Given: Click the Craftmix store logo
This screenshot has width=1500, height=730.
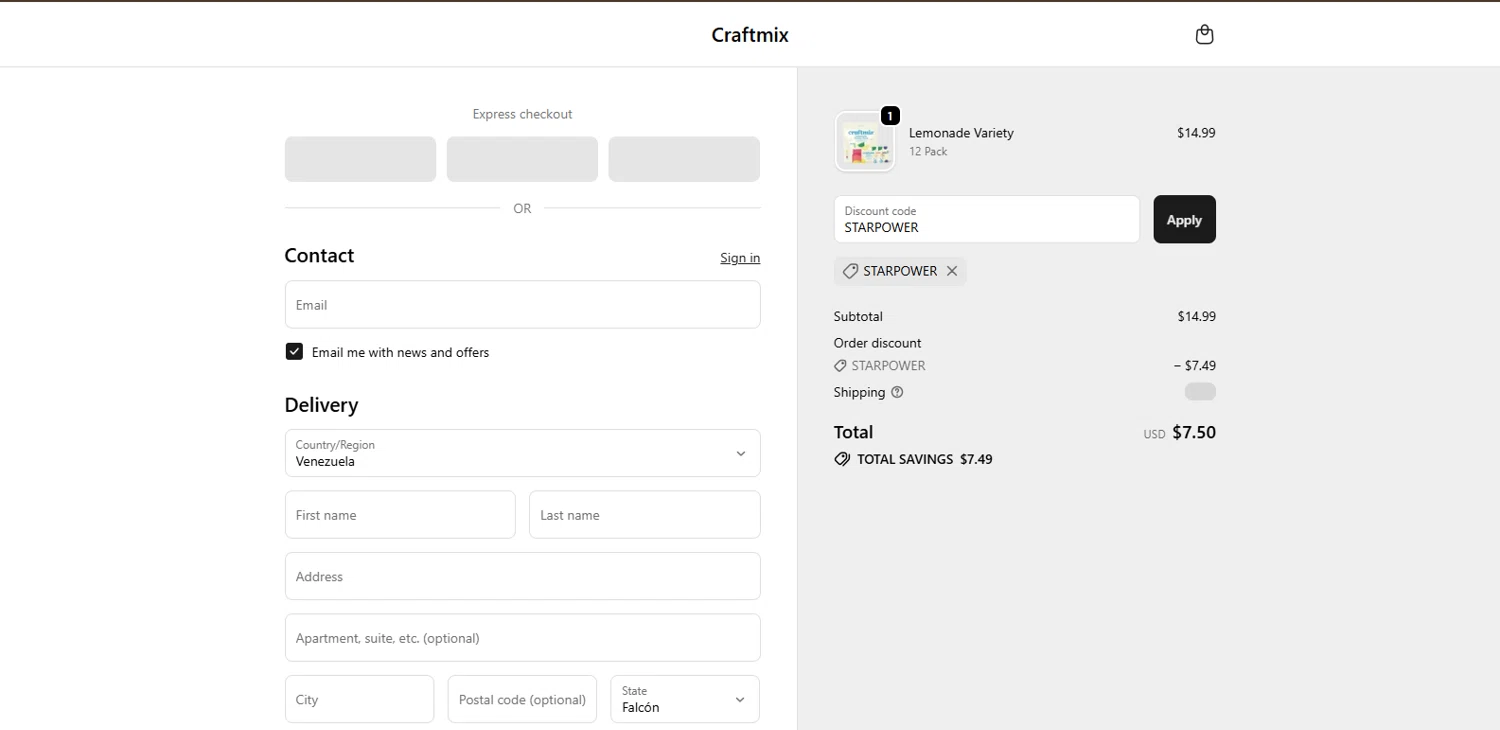Looking at the screenshot, I should click(750, 35).
